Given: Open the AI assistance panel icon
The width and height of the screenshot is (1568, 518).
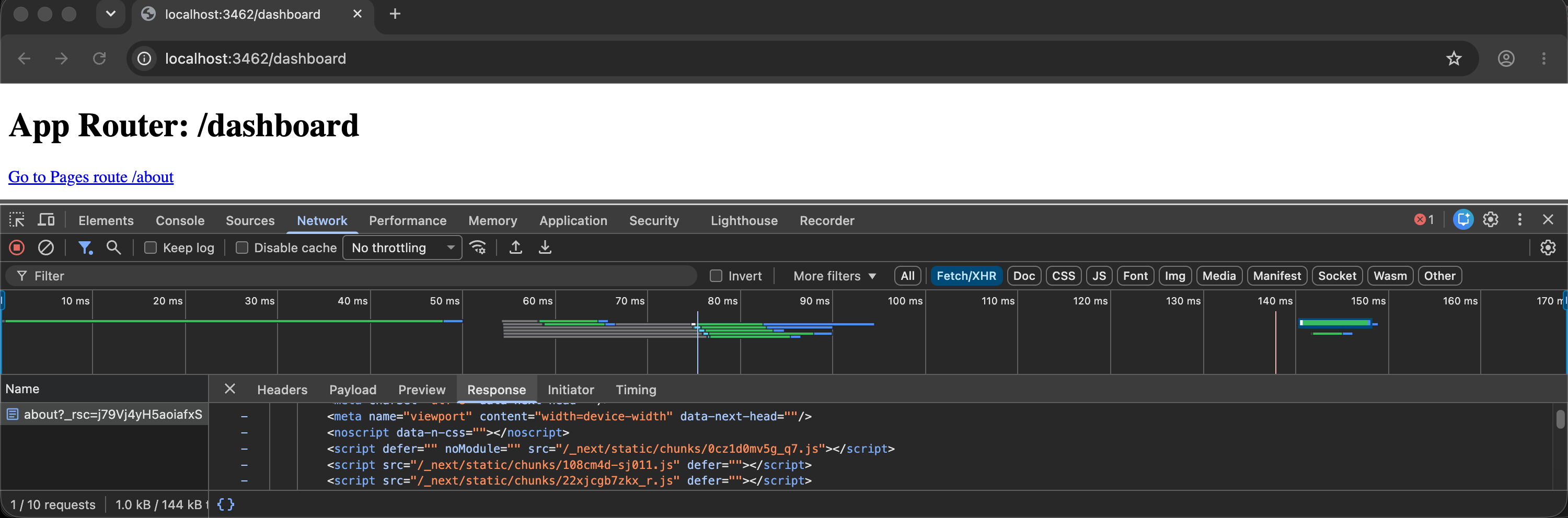Looking at the screenshot, I should 1463,219.
